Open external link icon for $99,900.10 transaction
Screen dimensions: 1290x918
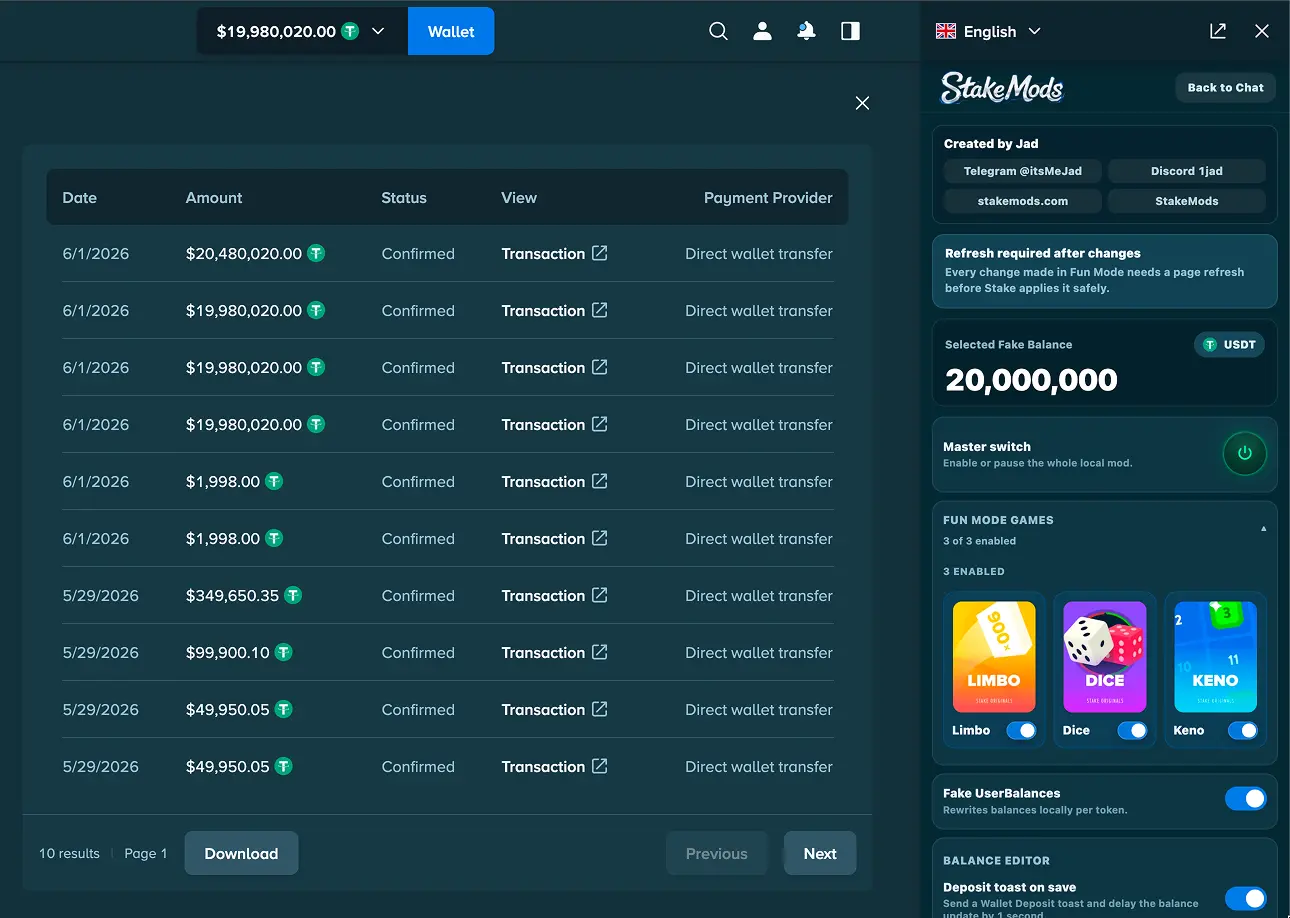[599, 652]
